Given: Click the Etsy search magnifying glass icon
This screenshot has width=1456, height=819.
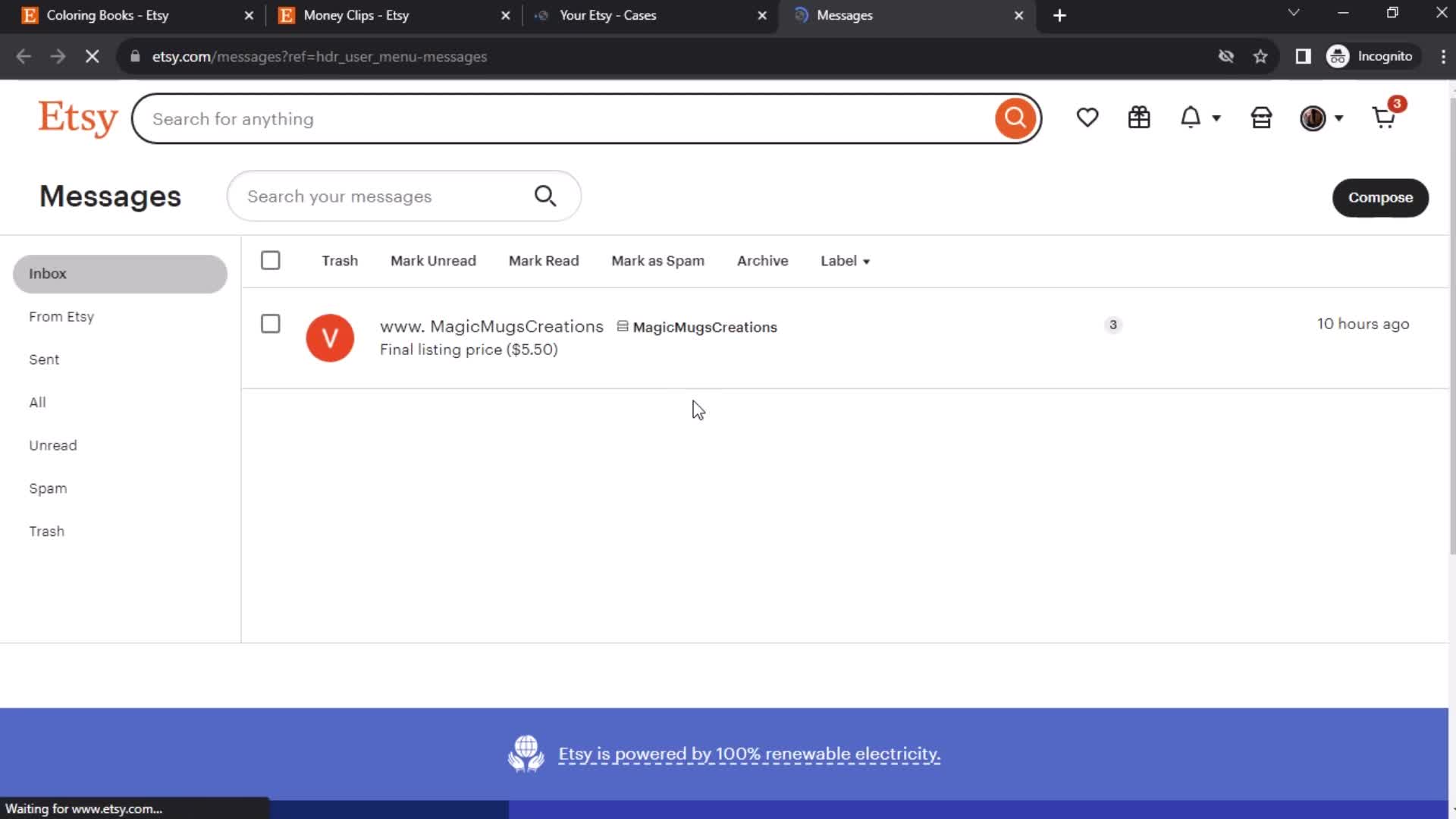Looking at the screenshot, I should [1017, 118].
